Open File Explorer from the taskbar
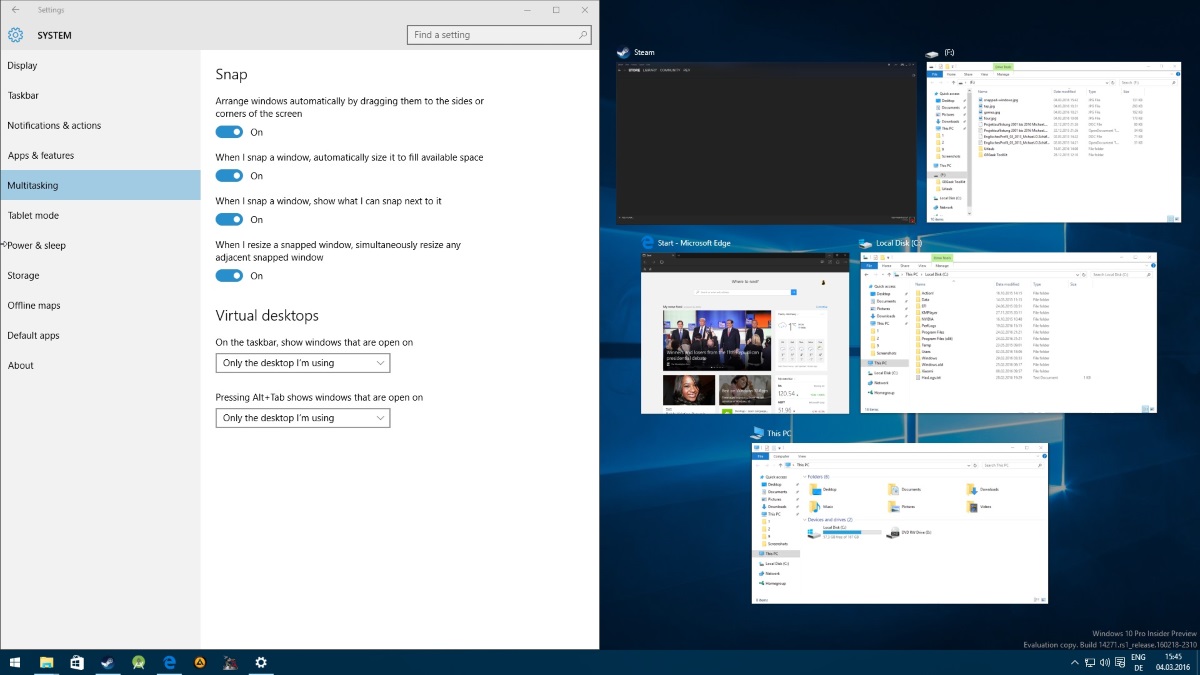This screenshot has height=675, width=1200. point(46,662)
